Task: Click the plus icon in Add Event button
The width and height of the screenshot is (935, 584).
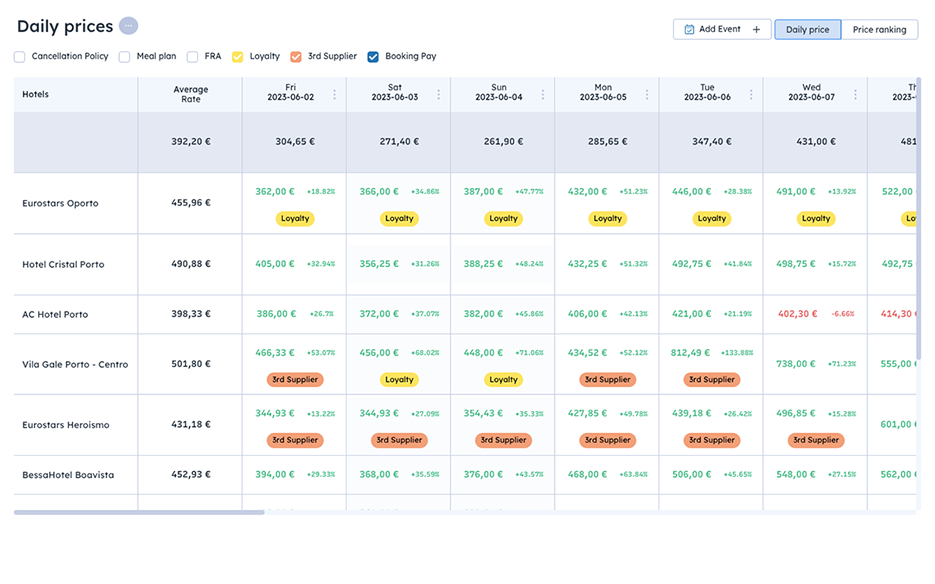Action: [x=756, y=30]
